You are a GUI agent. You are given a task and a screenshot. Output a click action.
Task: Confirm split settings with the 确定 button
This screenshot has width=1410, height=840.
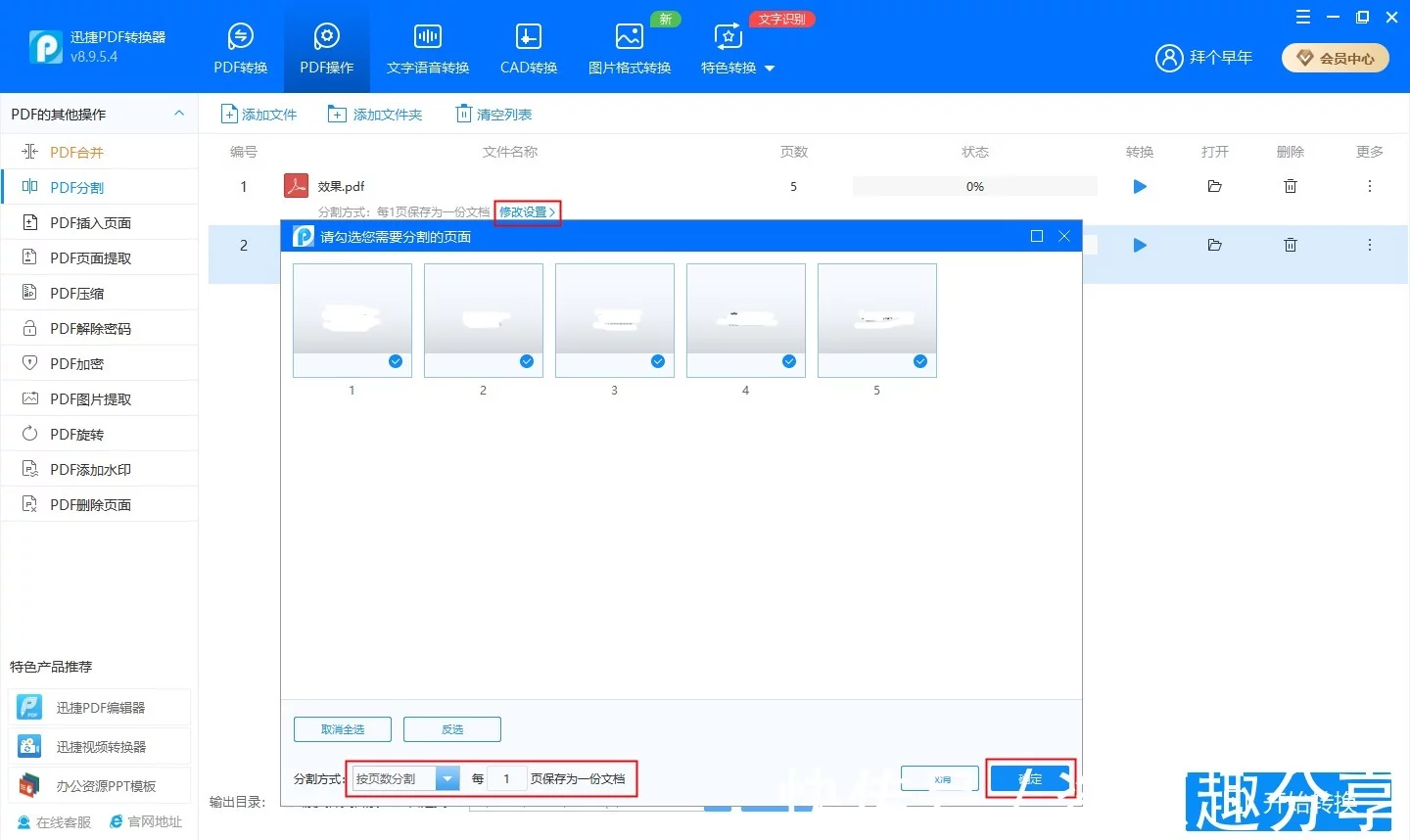(1030, 778)
